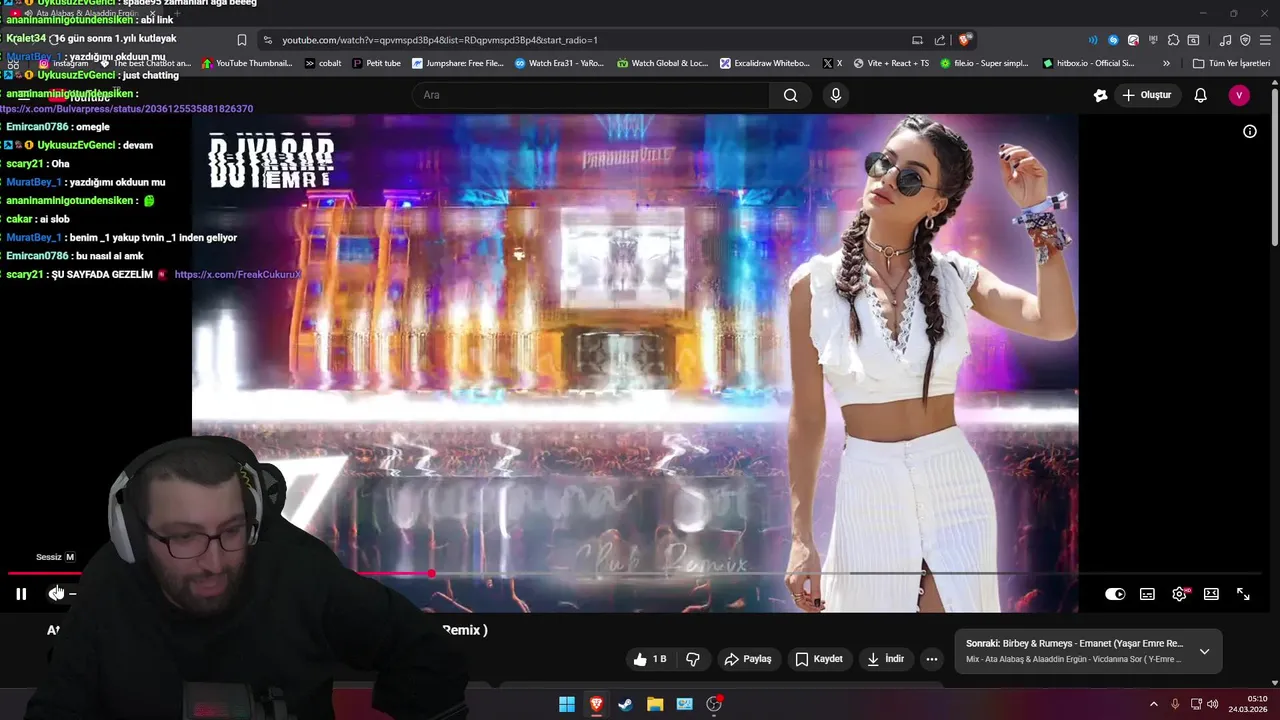Open x.com/FreakCukuruX link in chat overlay
The width and height of the screenshot is (1280, 720).
[x=237, y=274]
